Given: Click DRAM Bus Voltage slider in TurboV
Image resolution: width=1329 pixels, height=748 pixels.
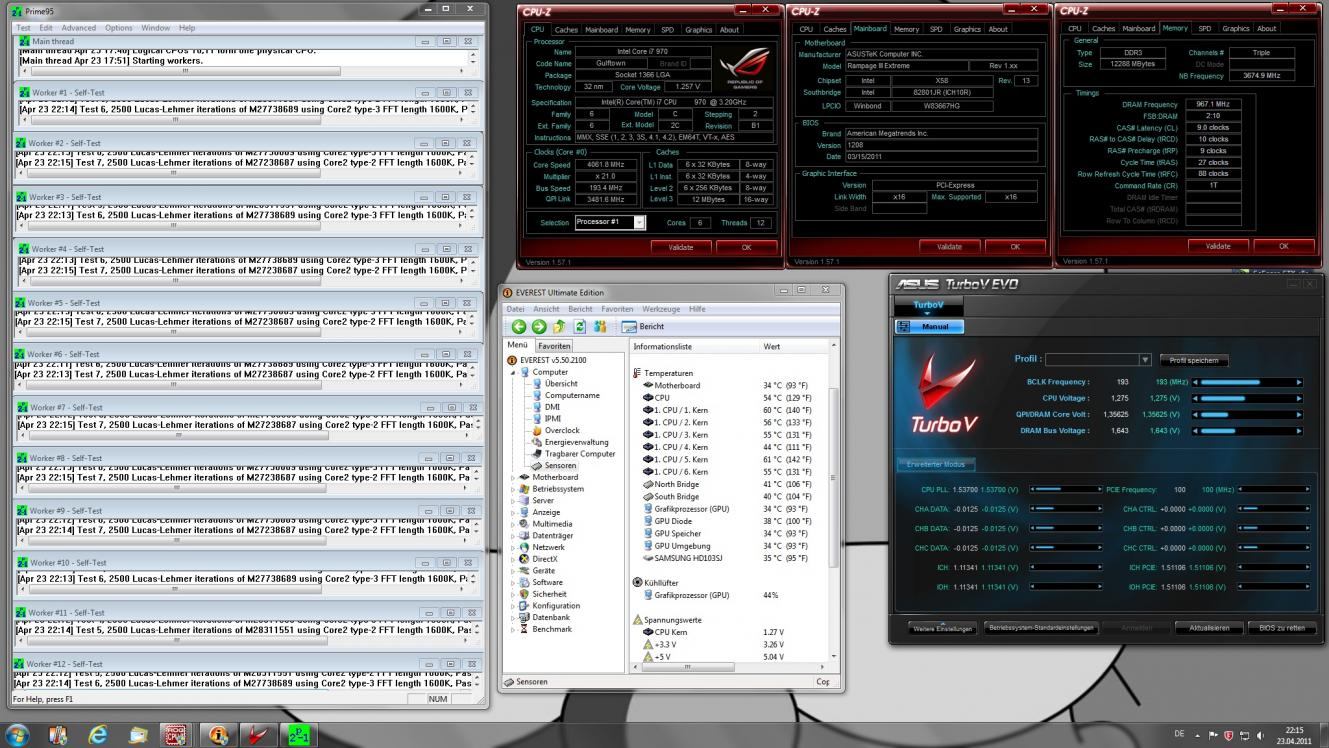Looking at the screenshot, I should pyautogui.click(x=1248, y=431).
